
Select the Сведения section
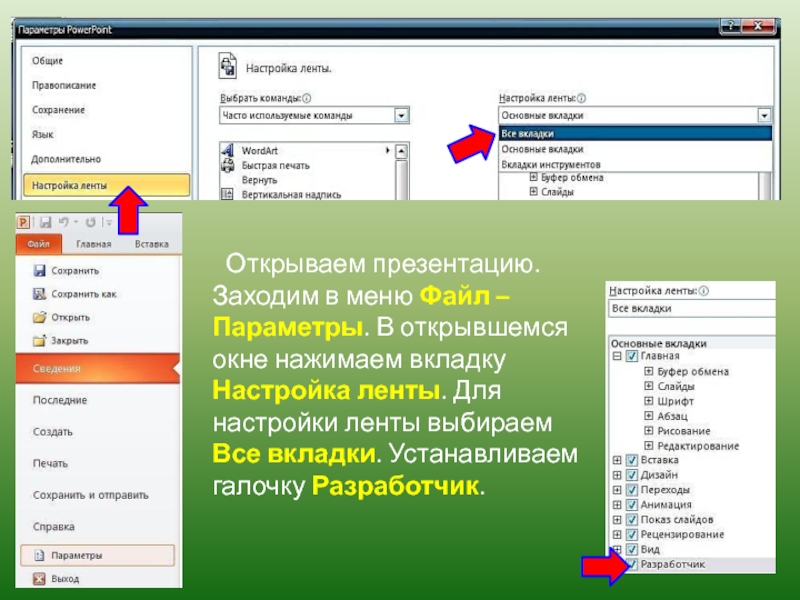click(97, 368)
